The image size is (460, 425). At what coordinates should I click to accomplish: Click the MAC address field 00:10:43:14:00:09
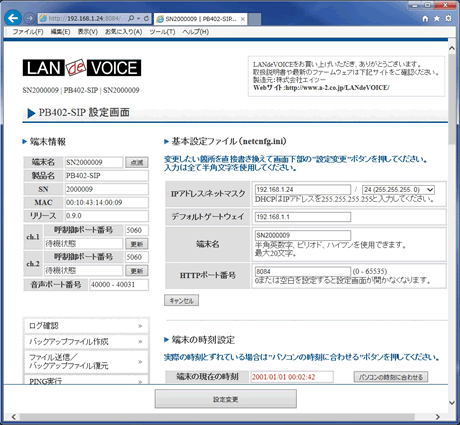click(107, 202)
